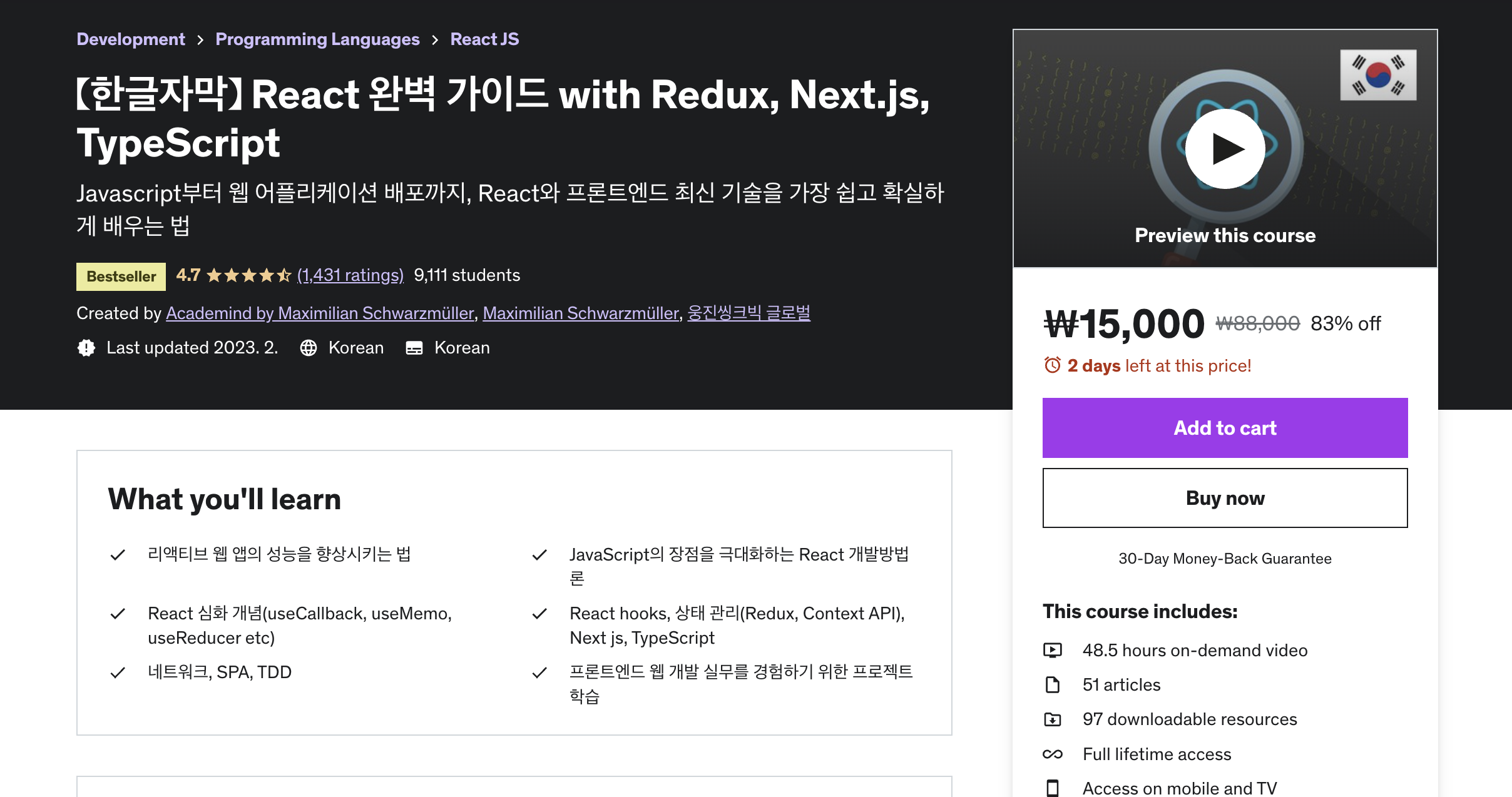Click the 리액티브 웹 앱의 성능을 learning item
1512x797 pixels.
[x=279, y=555]
